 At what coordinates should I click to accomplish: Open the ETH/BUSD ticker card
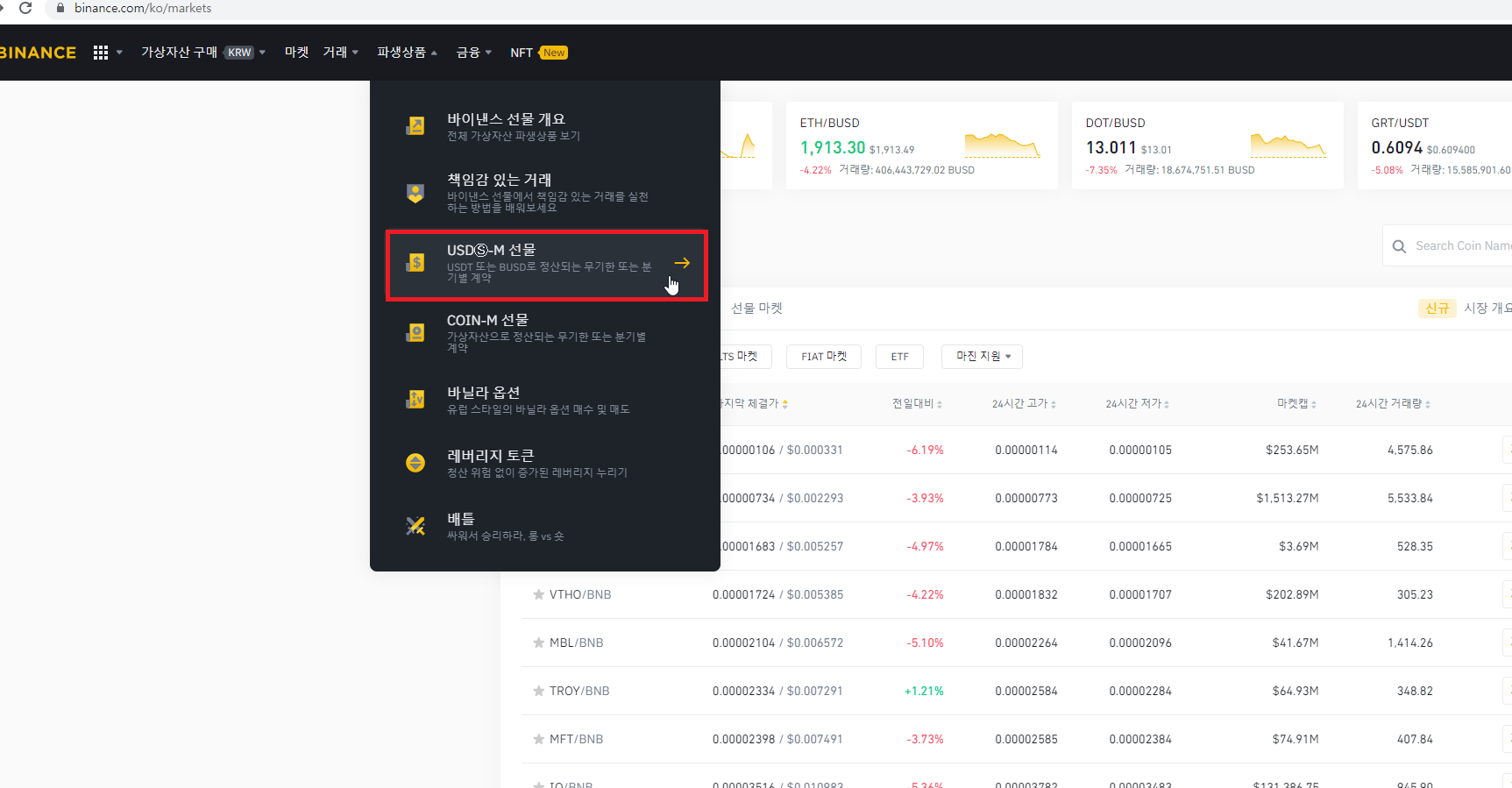click(x=922, y=146)
